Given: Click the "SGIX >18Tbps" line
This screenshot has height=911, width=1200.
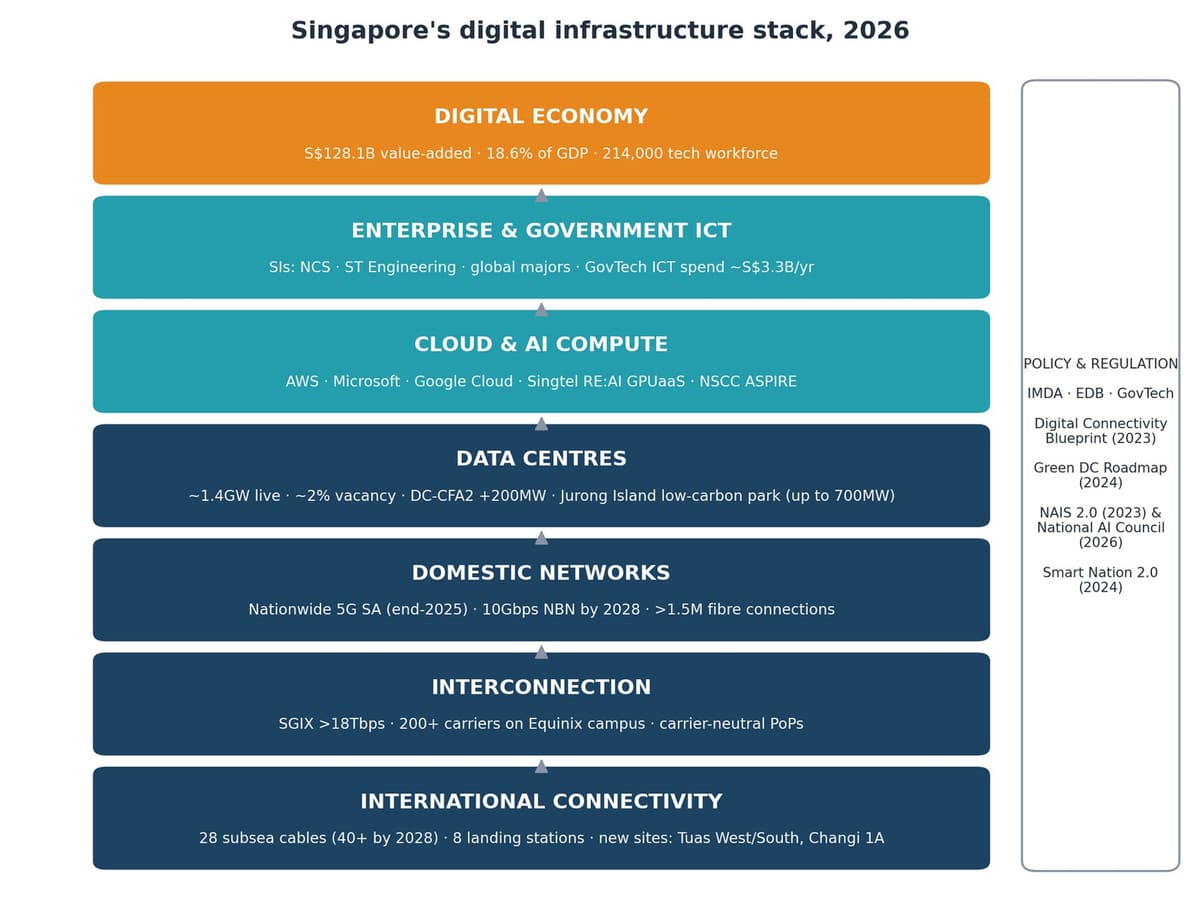Looking at the screenshot, I should [x=541, y=724].
